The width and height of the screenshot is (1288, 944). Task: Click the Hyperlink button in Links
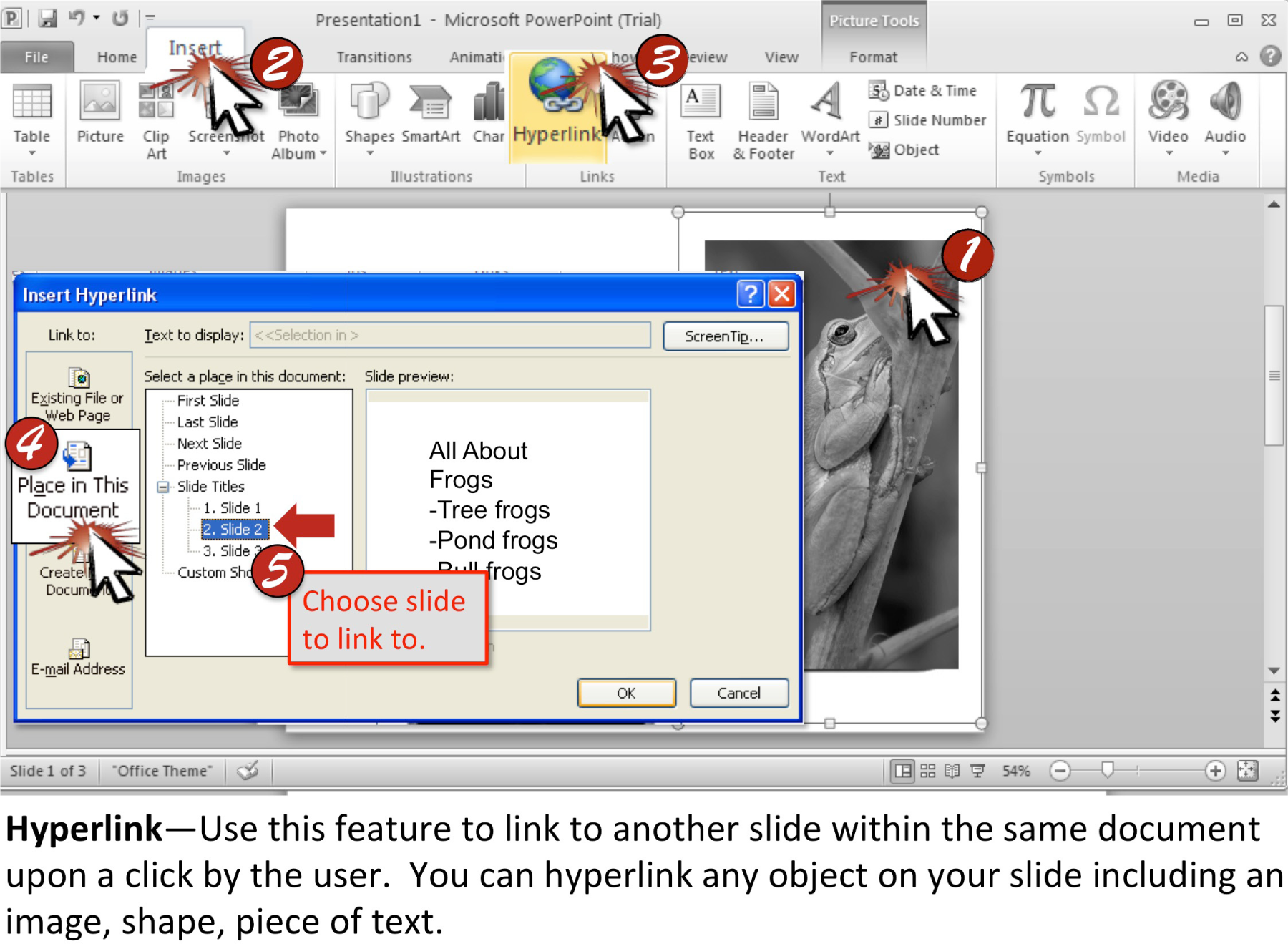click(x=557, y=107)
